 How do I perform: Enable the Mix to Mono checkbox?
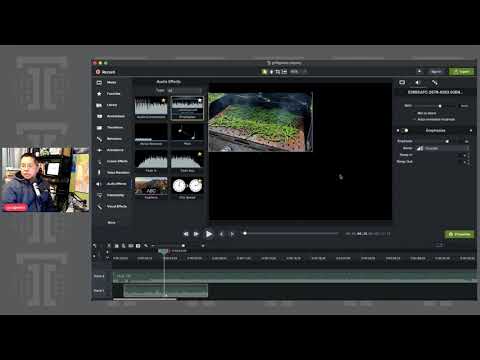[414, 113]
